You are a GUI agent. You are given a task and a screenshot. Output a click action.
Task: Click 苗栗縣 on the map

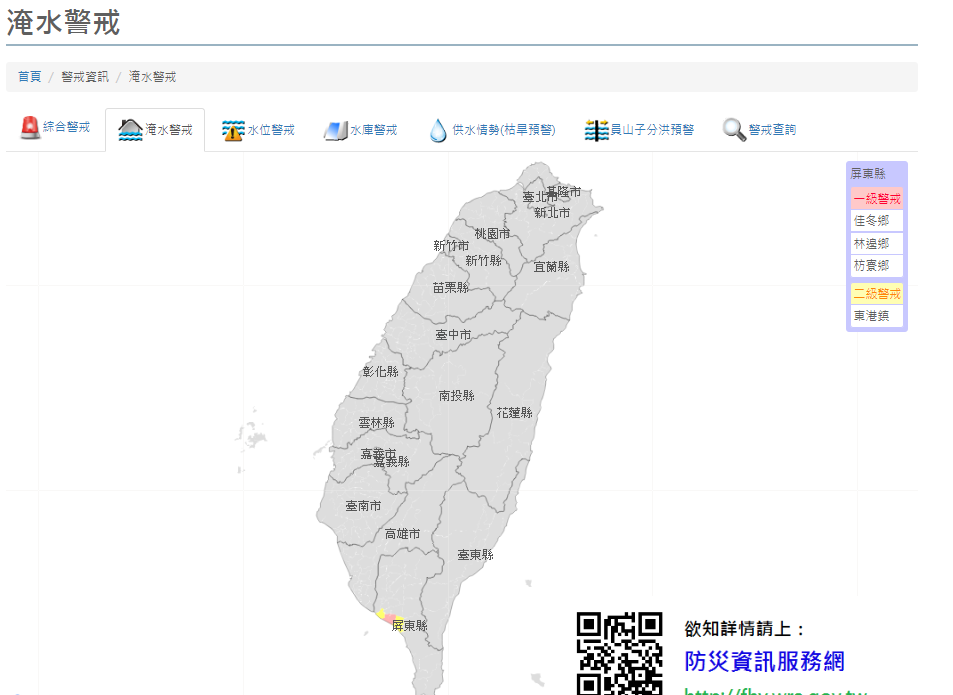tap(450, 288)
